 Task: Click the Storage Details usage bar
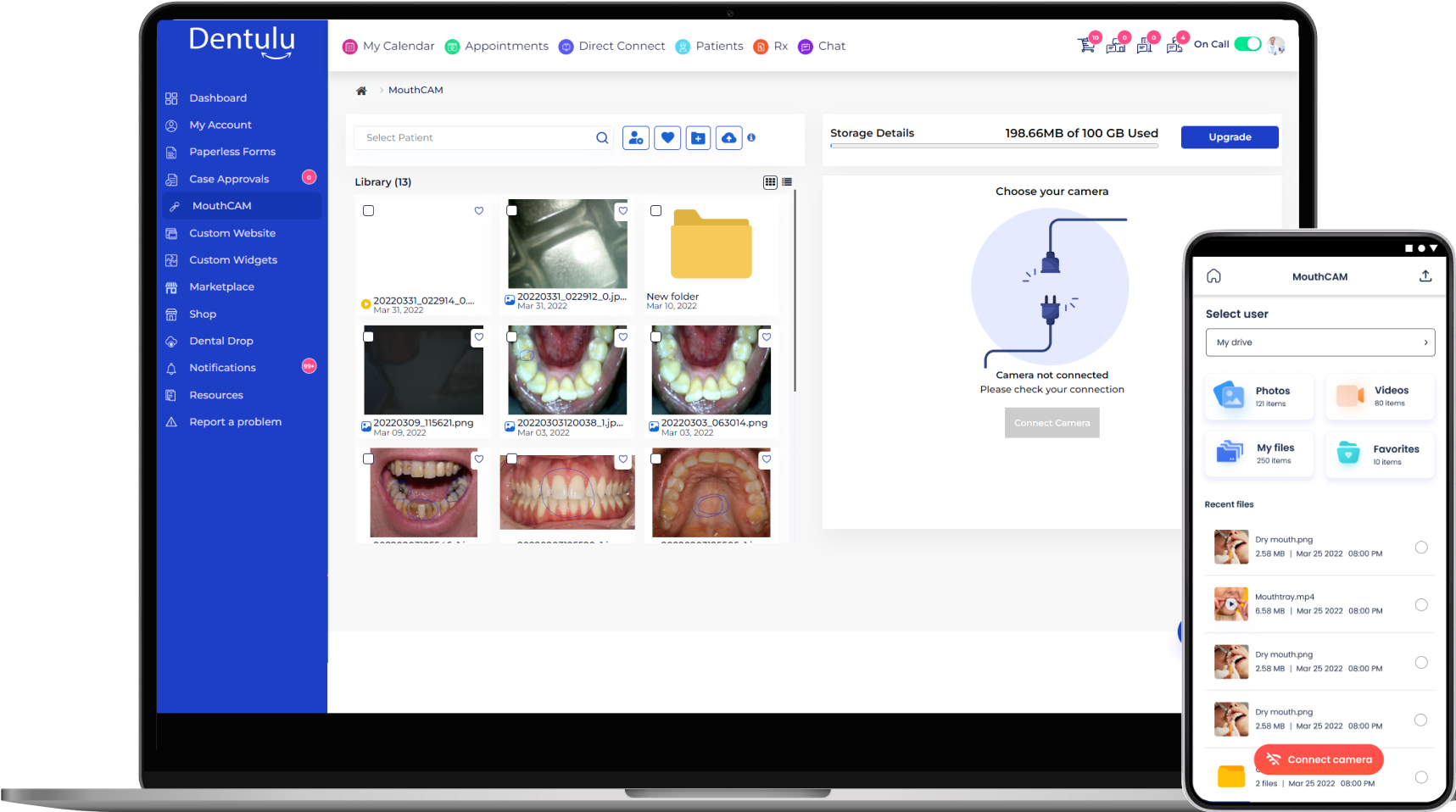coord(994,147)
